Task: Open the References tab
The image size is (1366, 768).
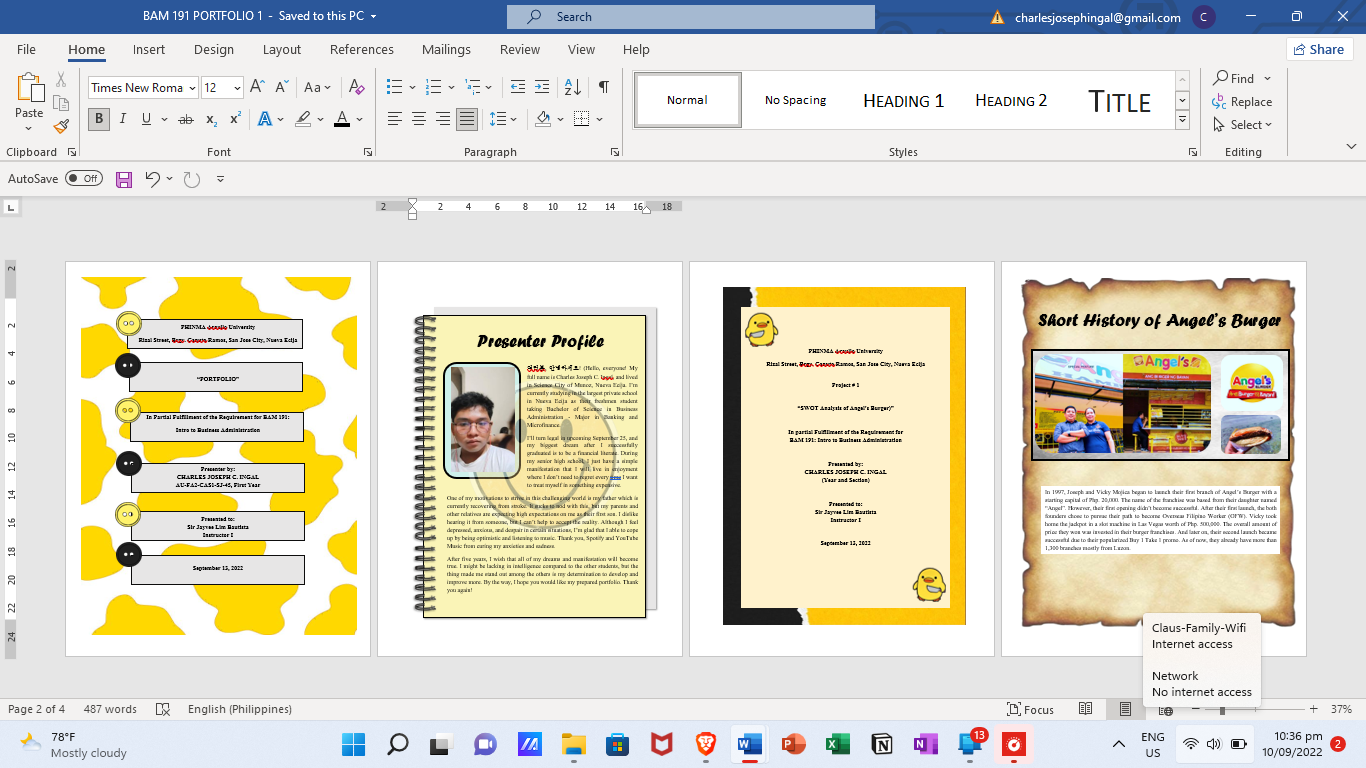Action: (362, 49)
